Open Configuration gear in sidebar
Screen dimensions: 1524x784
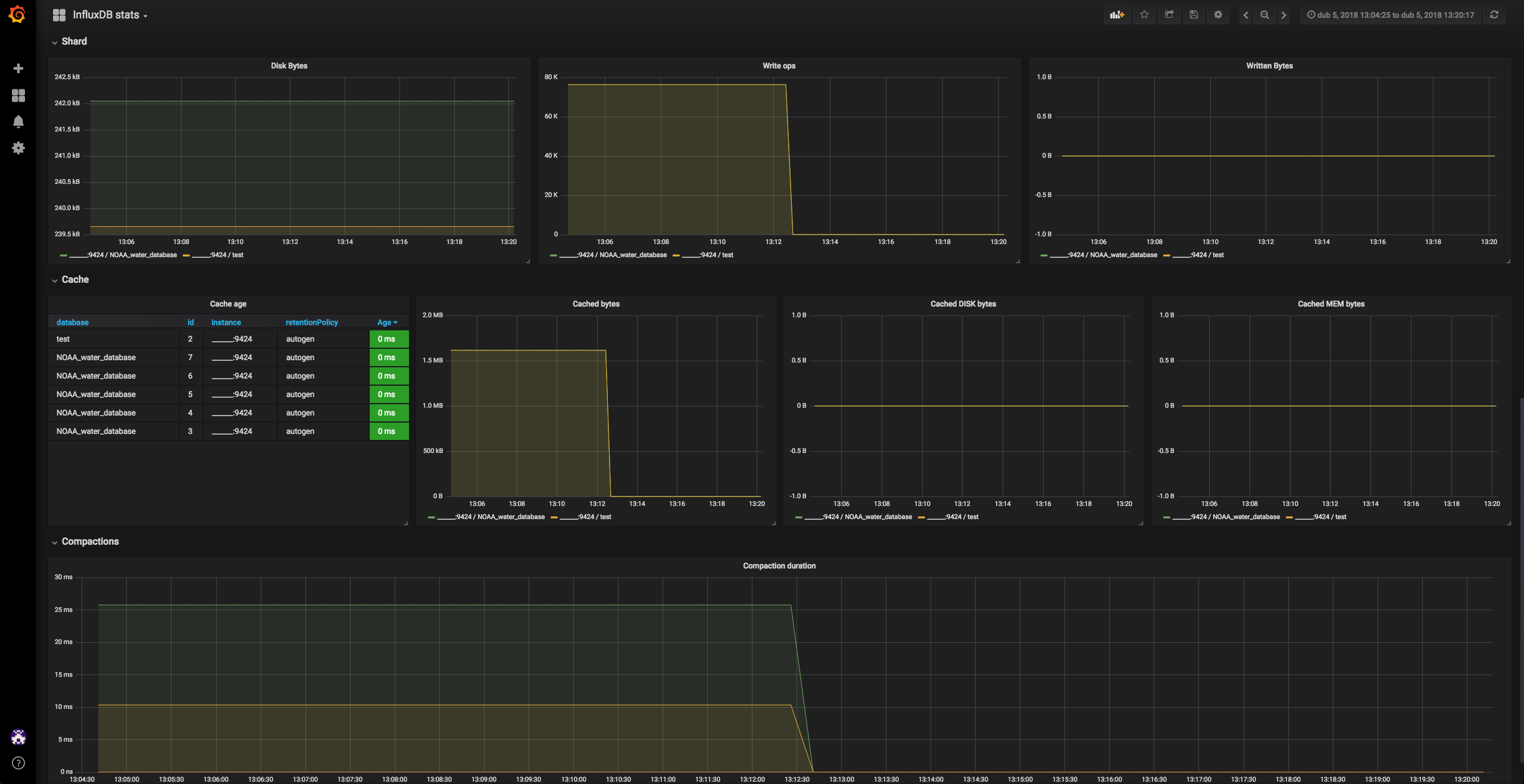(18, 148)
